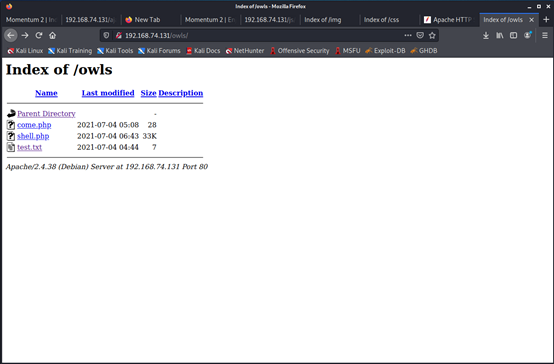Click the forward navigation arrow

pos(25,35)
